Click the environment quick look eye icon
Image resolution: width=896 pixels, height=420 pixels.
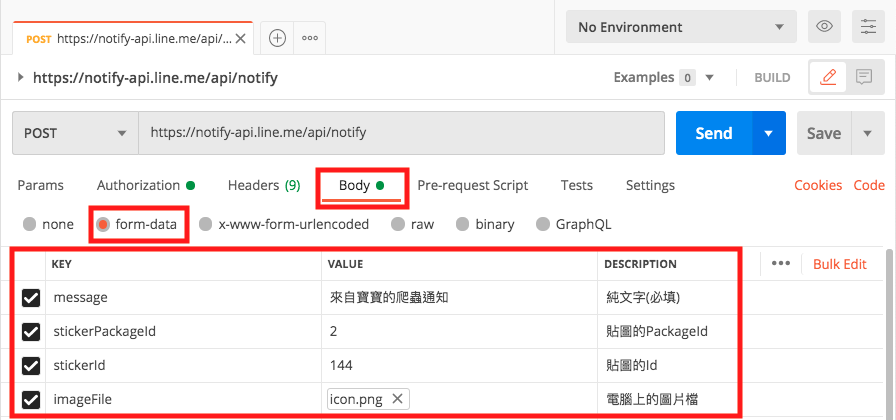click(824, 26)
